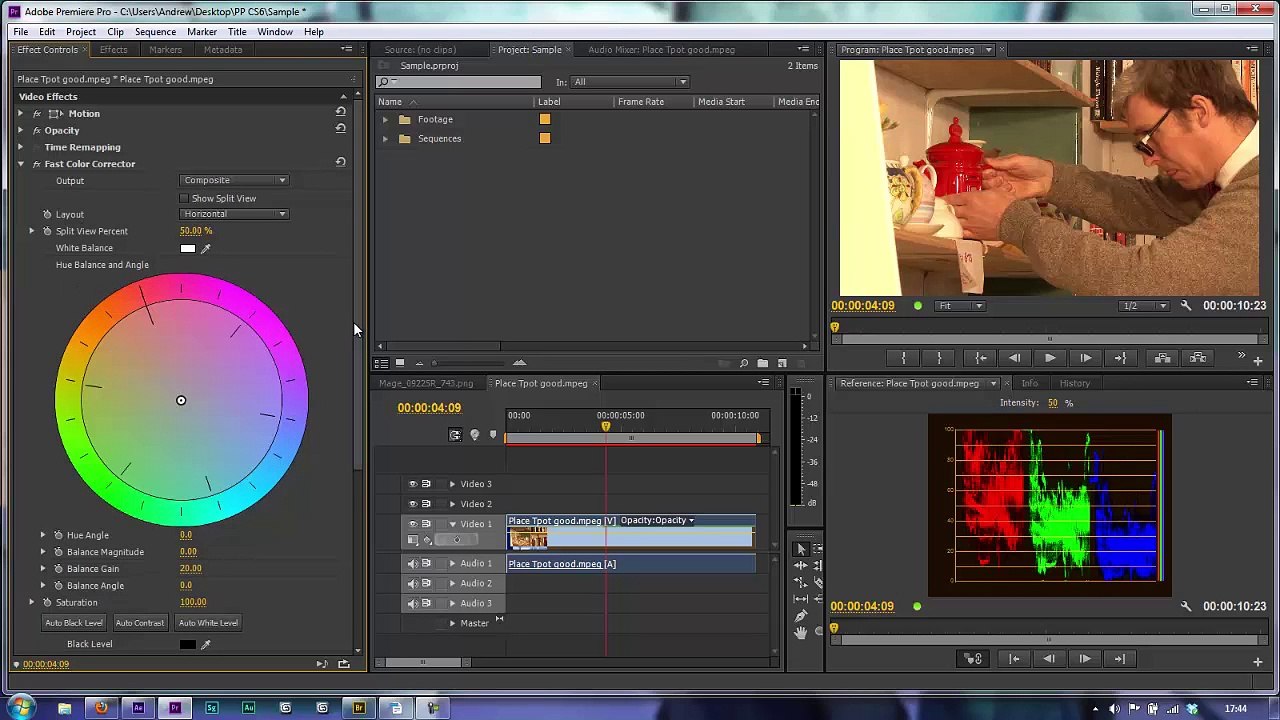Screen dimensions: 1280x720
Task: Switch to the Audio Mixer tab
Action: [x=661, y=50]
